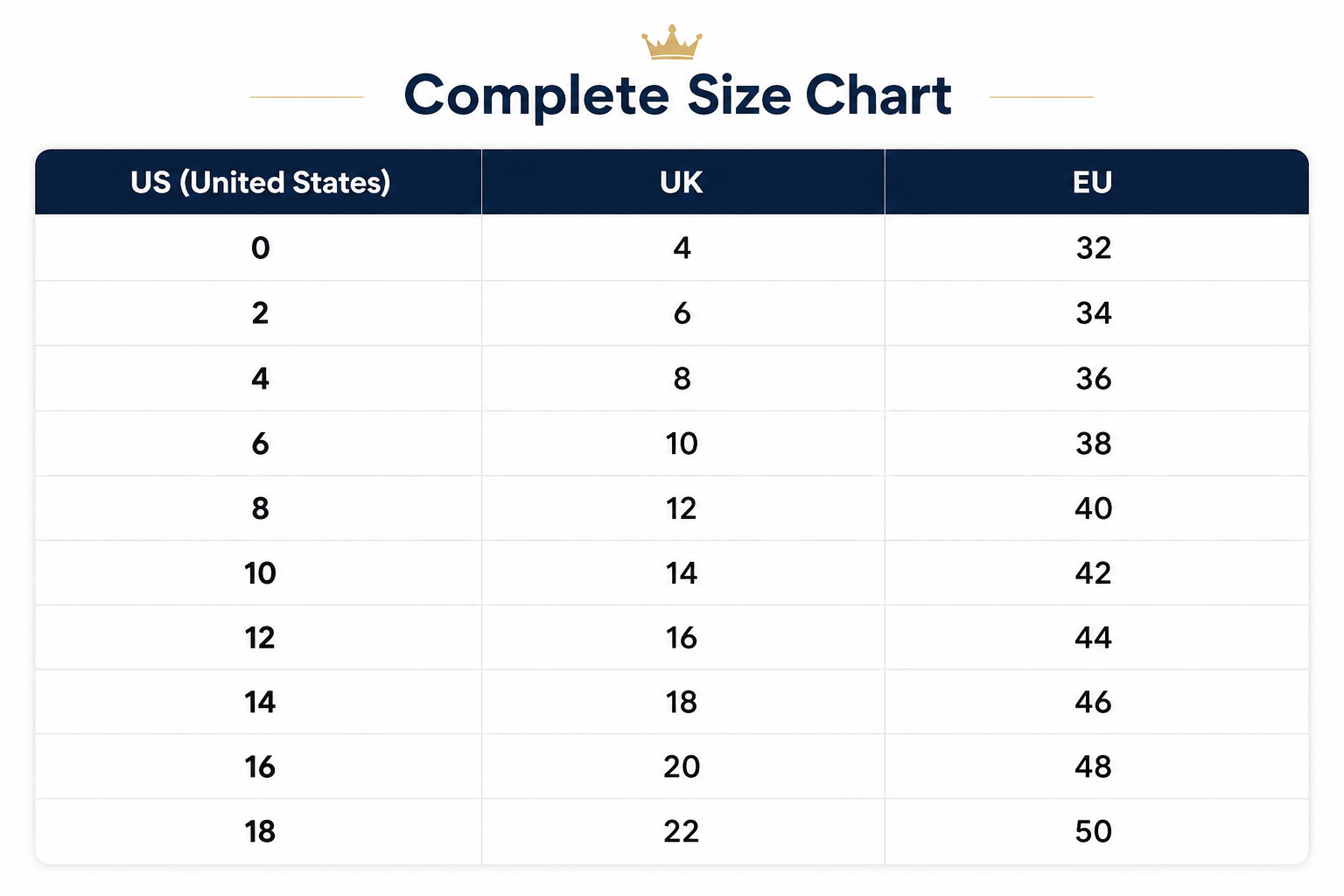Click UK size 16 cell
Viewport: 1344px width, 896px height.
click(x=682, y=638)
